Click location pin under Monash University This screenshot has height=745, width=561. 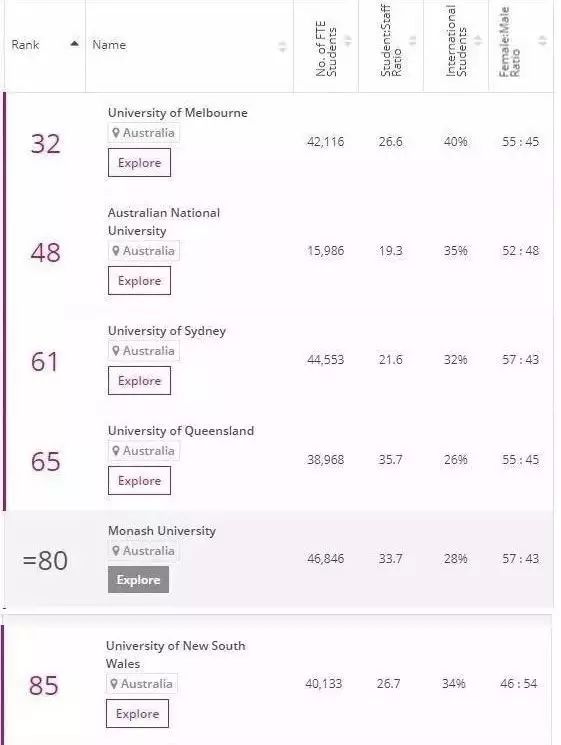tap(116, 551)
